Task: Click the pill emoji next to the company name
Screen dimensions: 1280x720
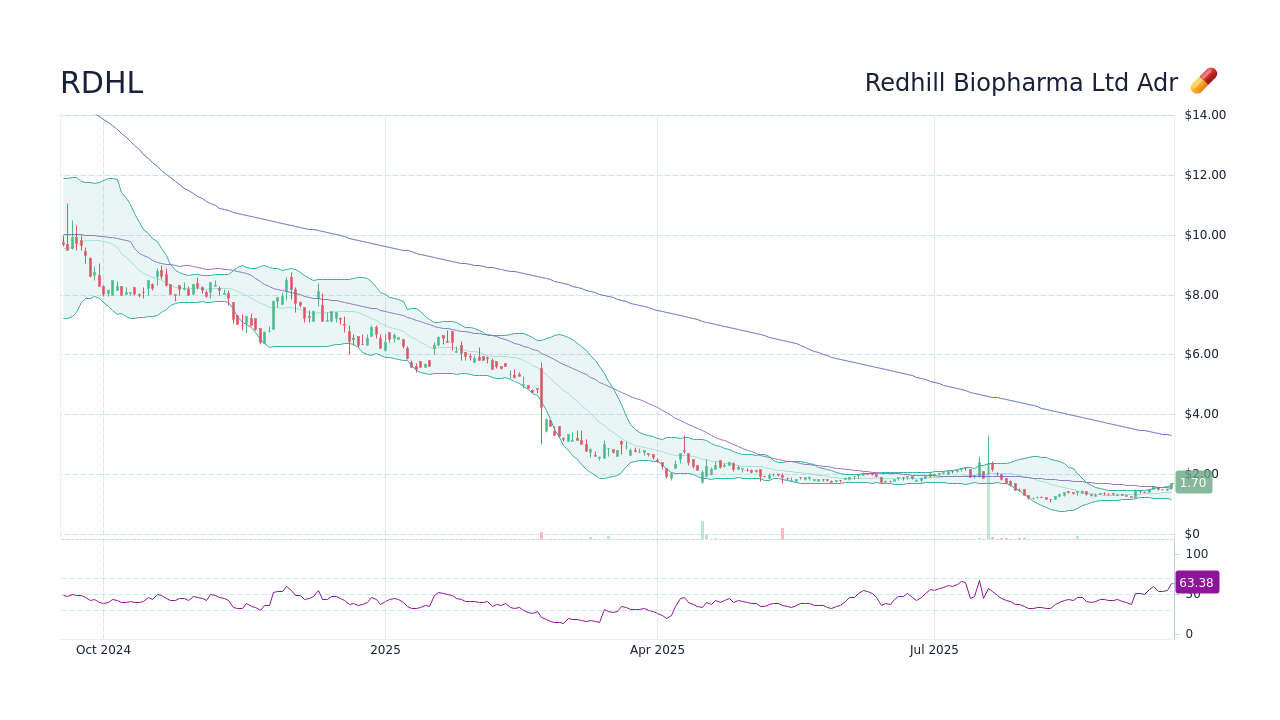Action: (1203, 80)
